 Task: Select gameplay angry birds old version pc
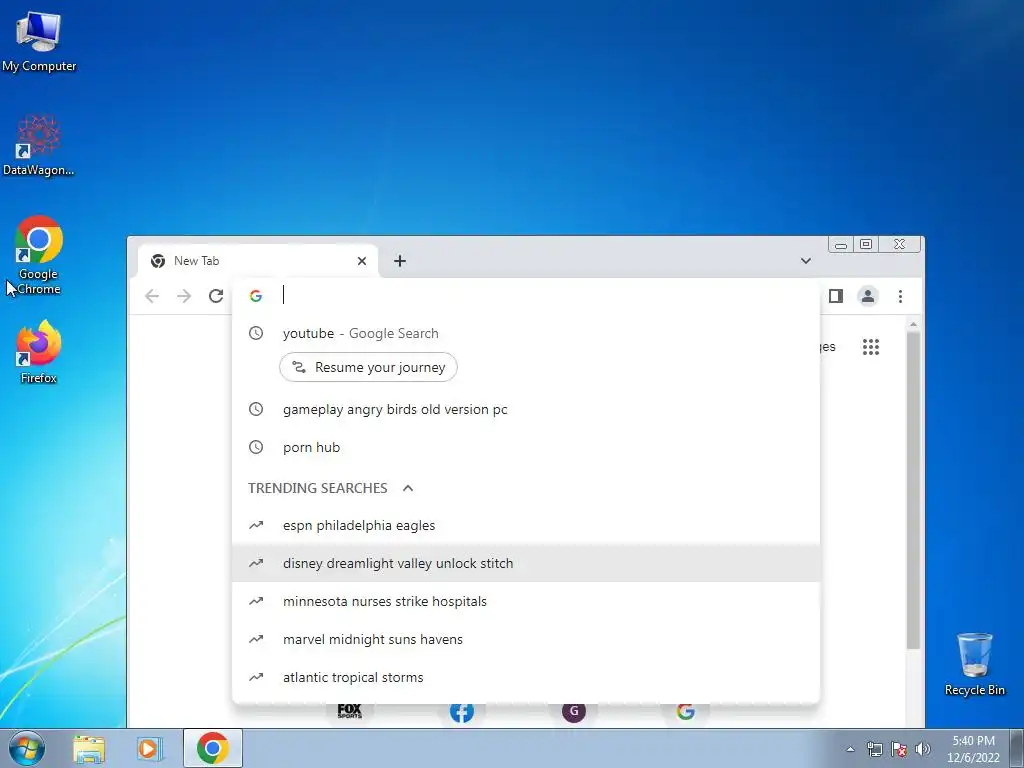coord(526,409)
